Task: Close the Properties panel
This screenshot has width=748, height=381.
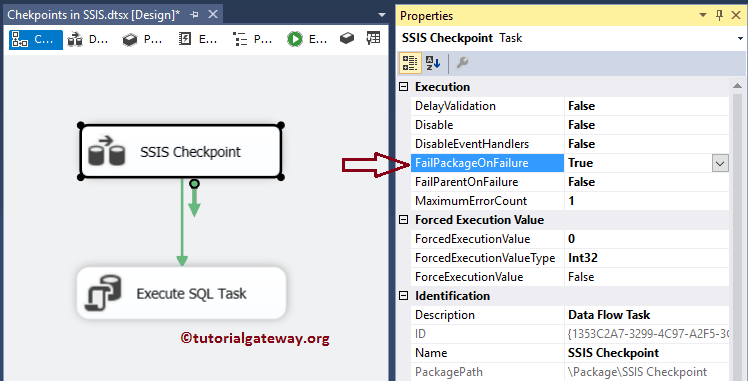Action: click(x=736, y=15)
